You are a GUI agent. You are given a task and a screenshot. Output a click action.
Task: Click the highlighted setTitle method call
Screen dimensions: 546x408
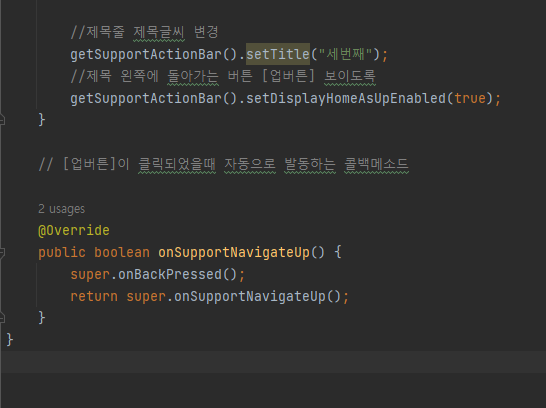coord(278,54)
